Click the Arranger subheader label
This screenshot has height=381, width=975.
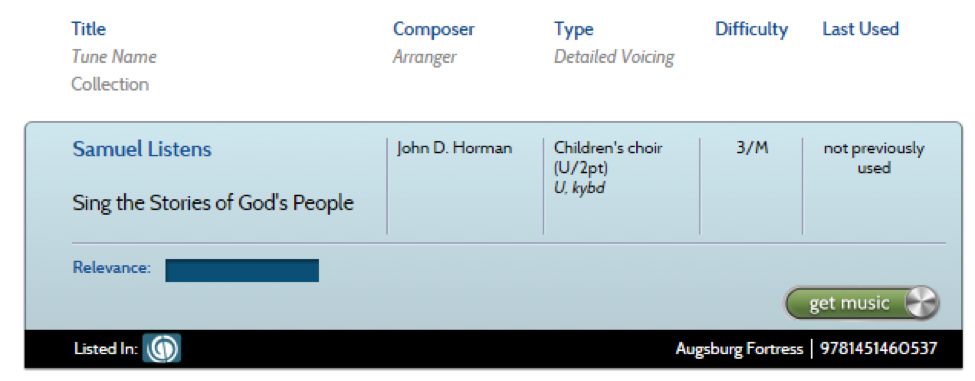tap(424, 58)
